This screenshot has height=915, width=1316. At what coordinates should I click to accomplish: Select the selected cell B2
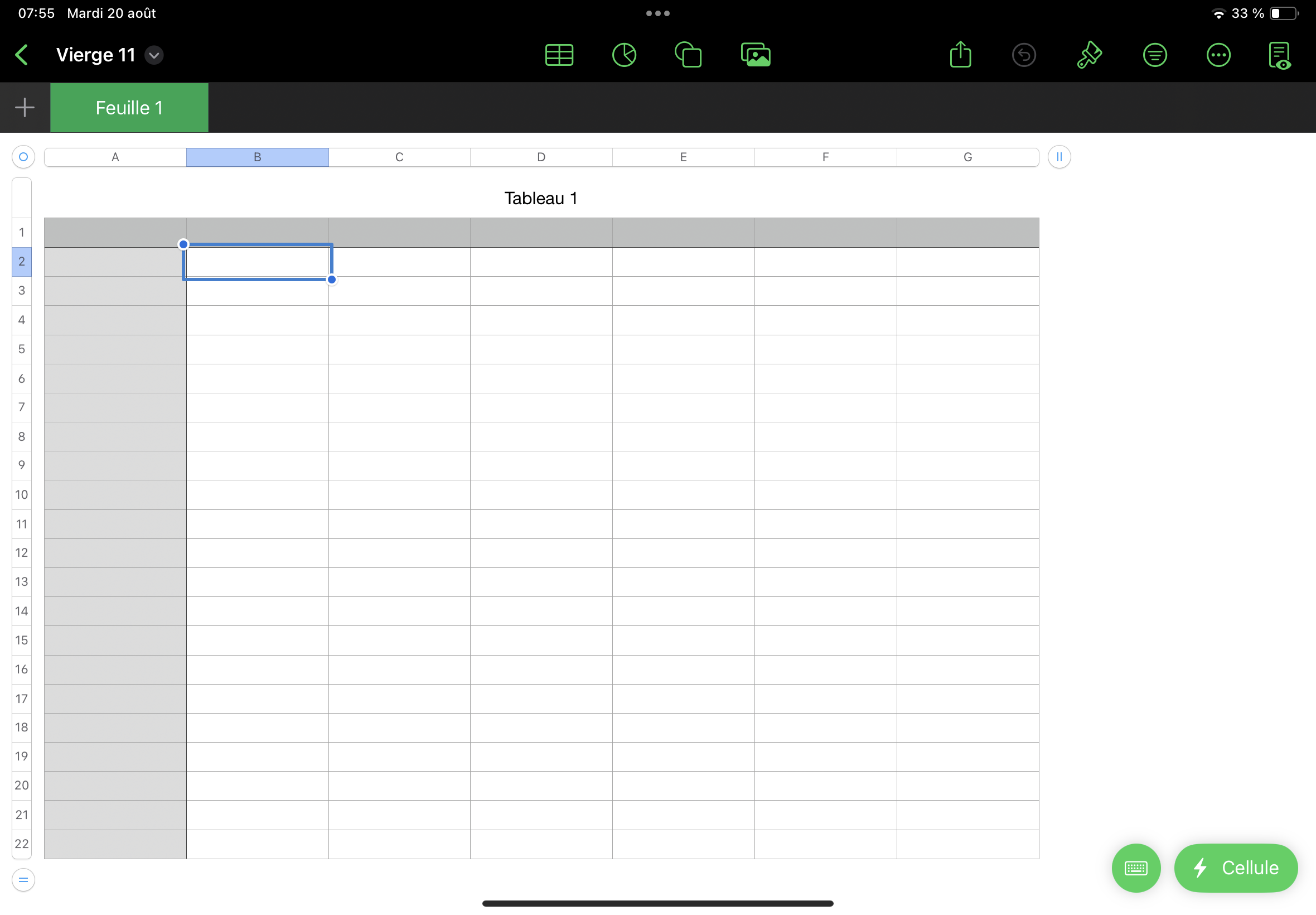click(x=257, y=262)
